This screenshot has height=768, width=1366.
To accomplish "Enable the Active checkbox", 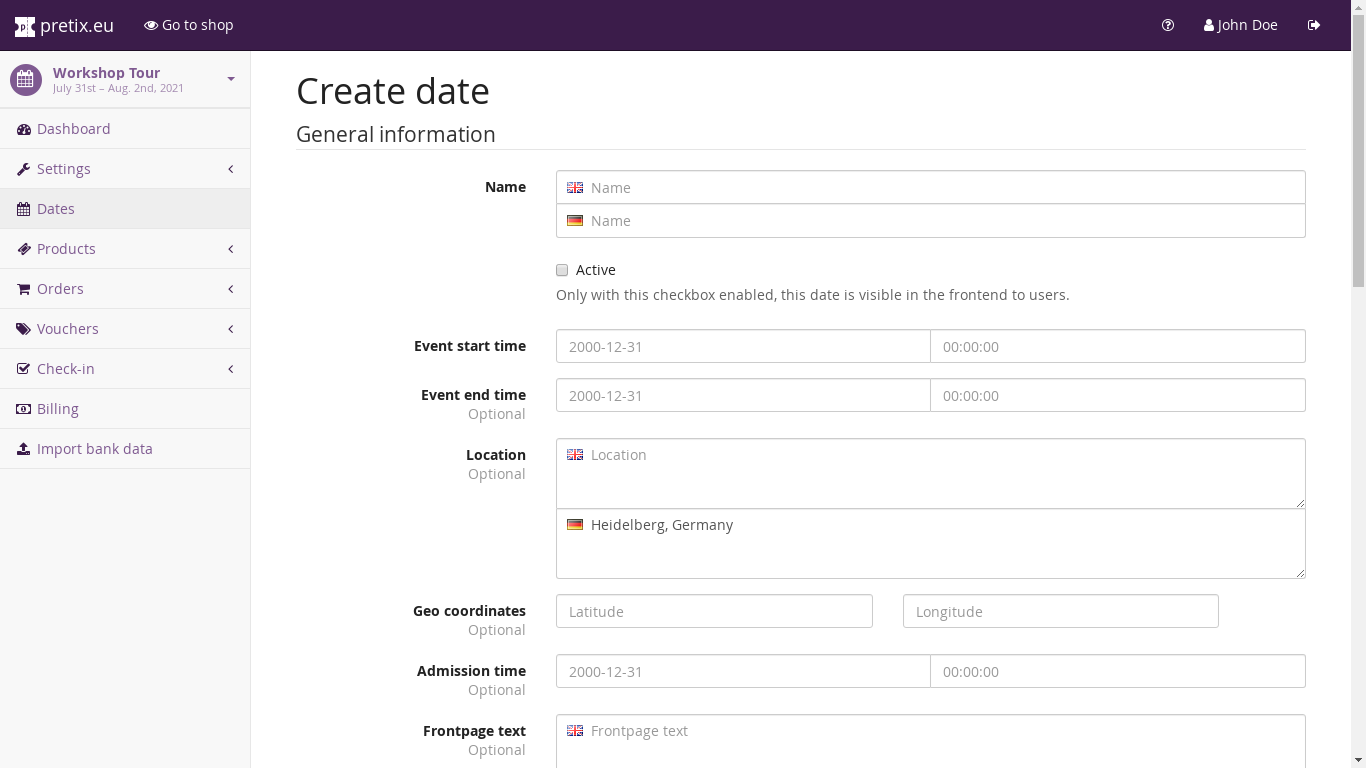I will [x=562, y=270].
